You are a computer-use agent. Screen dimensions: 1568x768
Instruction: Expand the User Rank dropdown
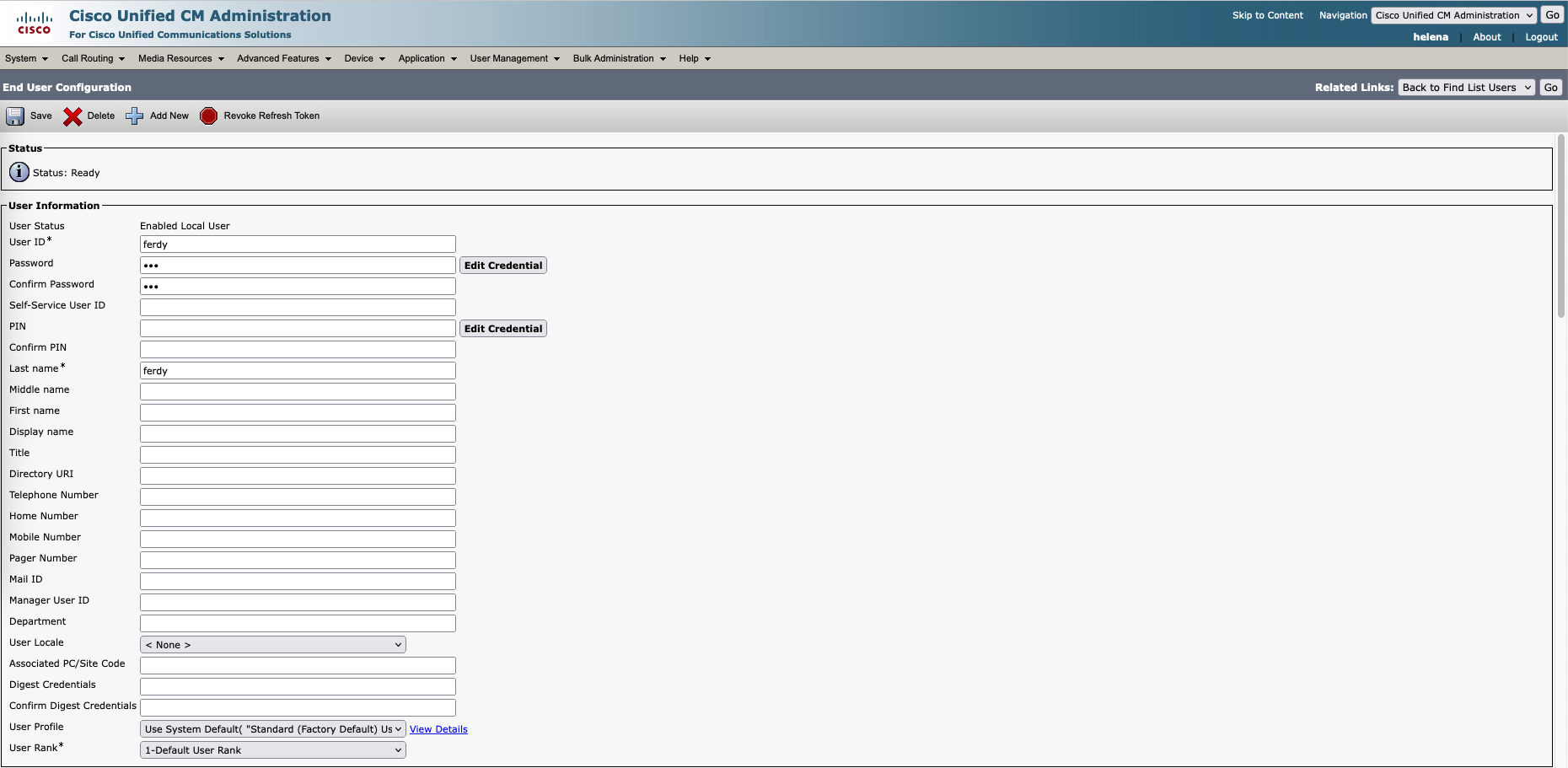click(x=272, y=750)
